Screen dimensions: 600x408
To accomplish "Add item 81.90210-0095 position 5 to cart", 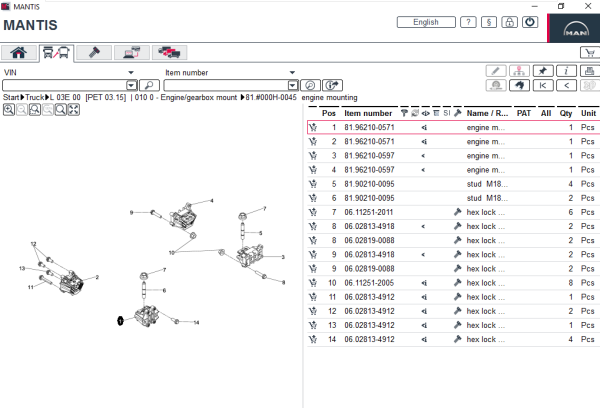I will pos(313,184).
